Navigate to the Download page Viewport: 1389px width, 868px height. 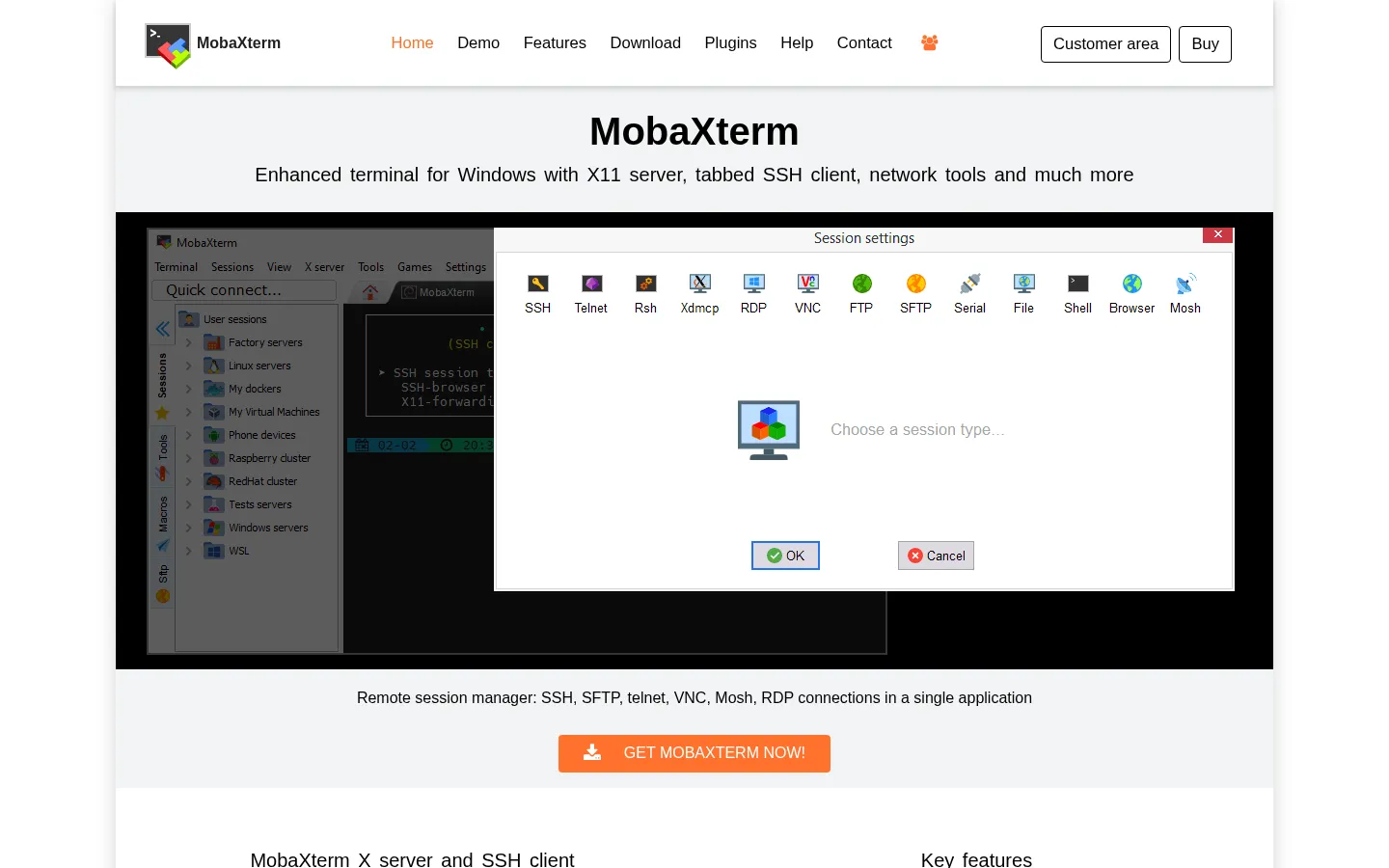coord(645,42)
